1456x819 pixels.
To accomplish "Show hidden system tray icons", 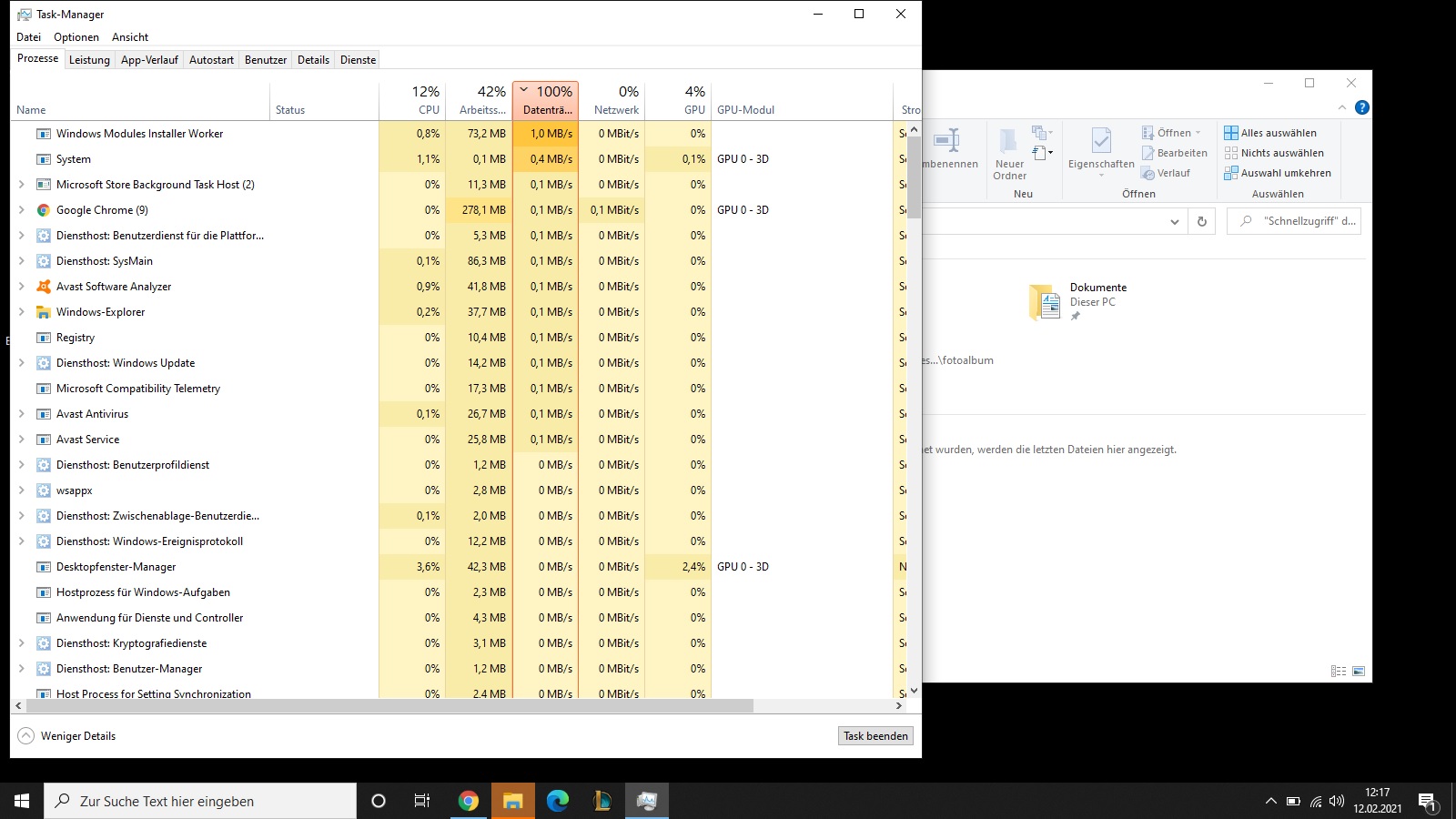I will tap(1270, 801).
